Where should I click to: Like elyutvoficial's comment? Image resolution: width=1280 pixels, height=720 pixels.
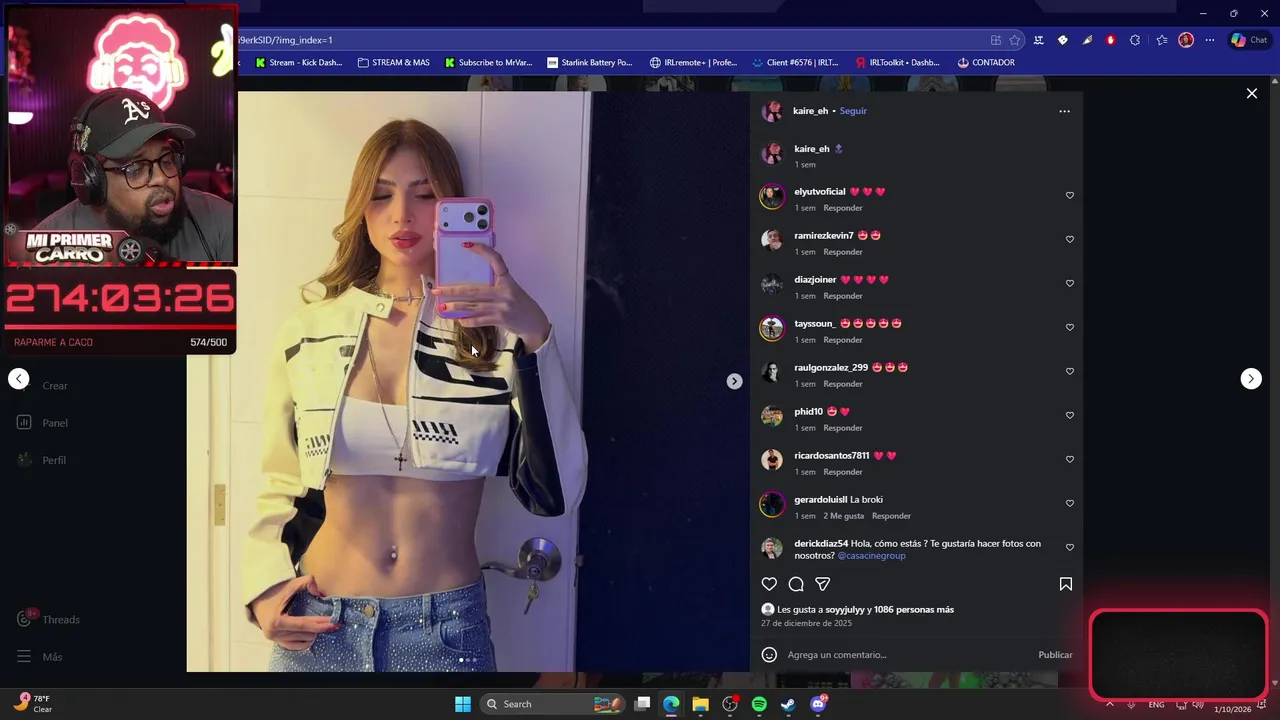click(x=1069, y=195)
